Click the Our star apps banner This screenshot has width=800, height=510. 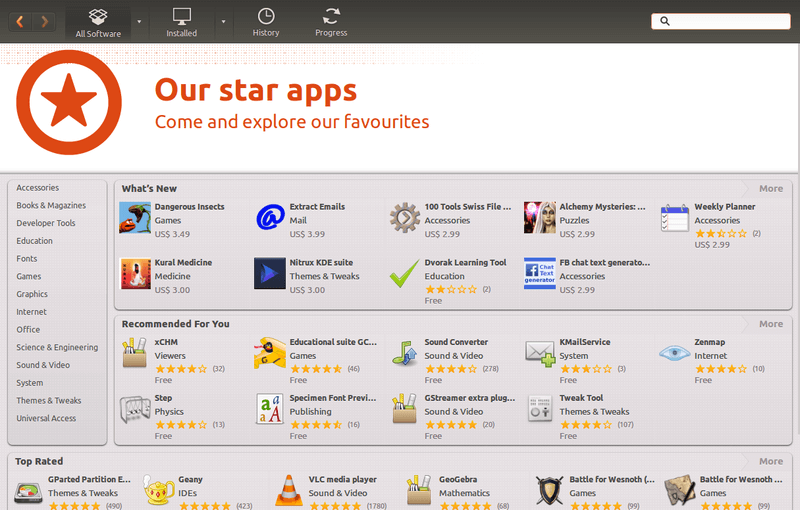tap(399, 108)
